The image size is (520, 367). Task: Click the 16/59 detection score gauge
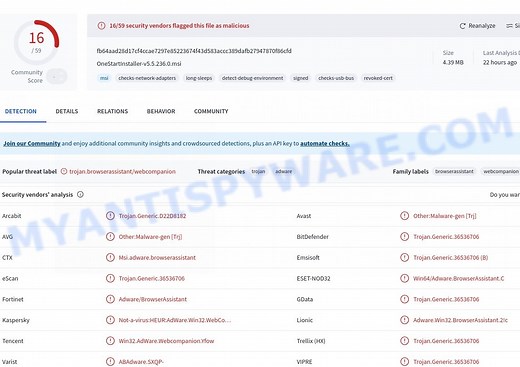coord(36,42)
